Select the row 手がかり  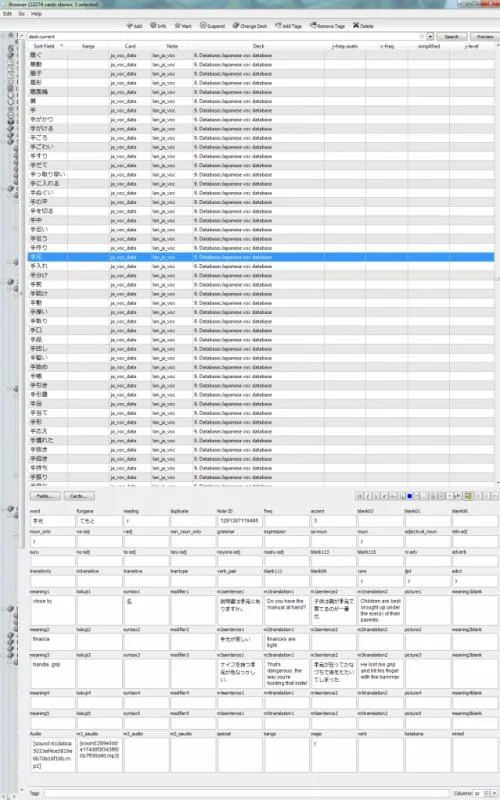pyautogui.click(x=261, y=119)
